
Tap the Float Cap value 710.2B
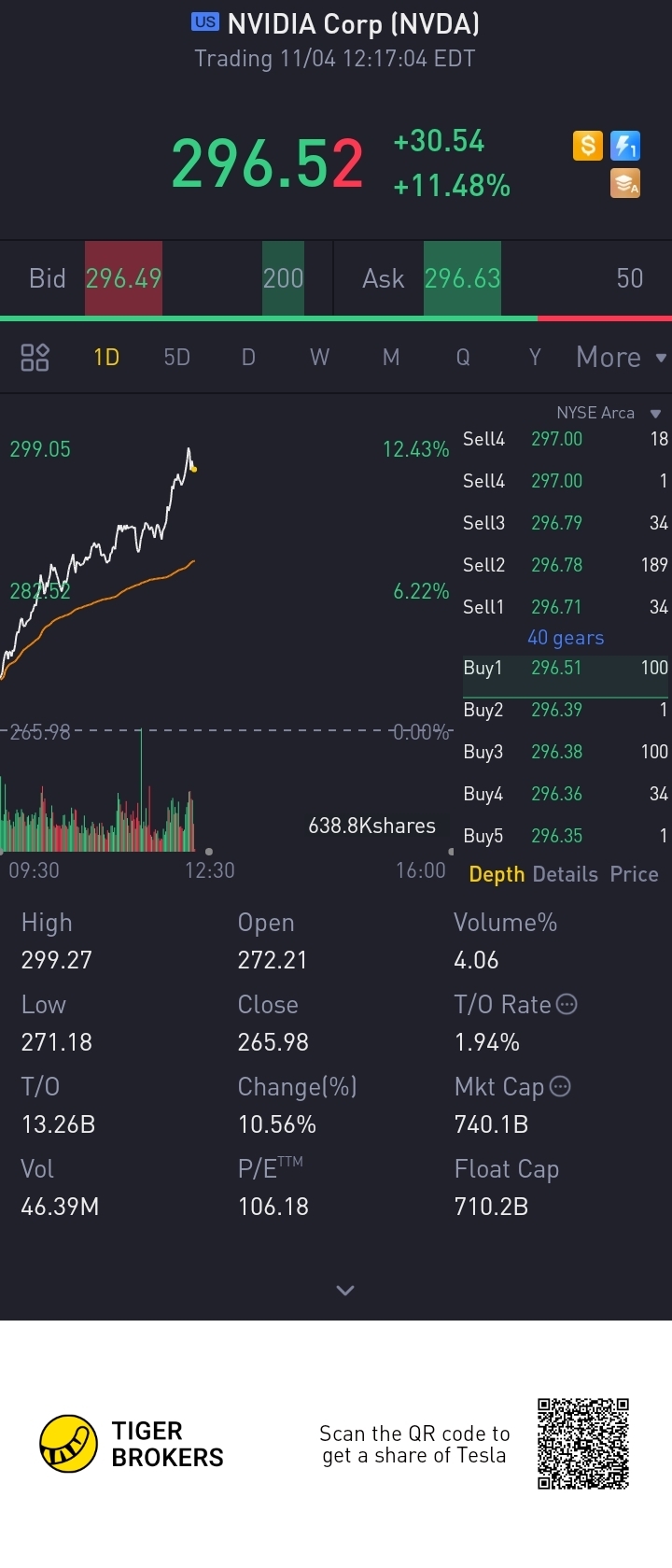[491, 1207]
